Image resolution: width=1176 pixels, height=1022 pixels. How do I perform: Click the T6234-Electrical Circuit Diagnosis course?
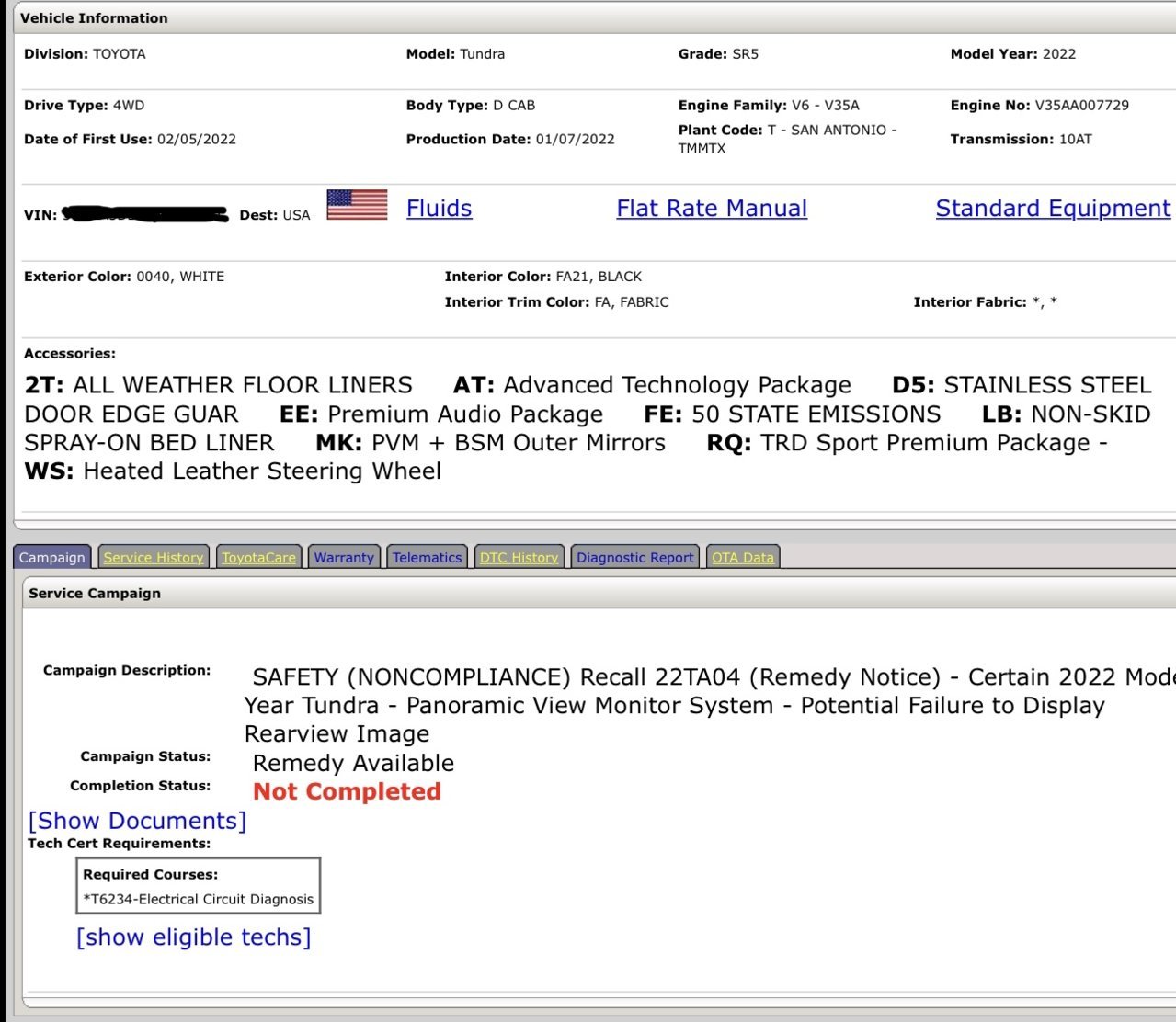pos(199,899)
